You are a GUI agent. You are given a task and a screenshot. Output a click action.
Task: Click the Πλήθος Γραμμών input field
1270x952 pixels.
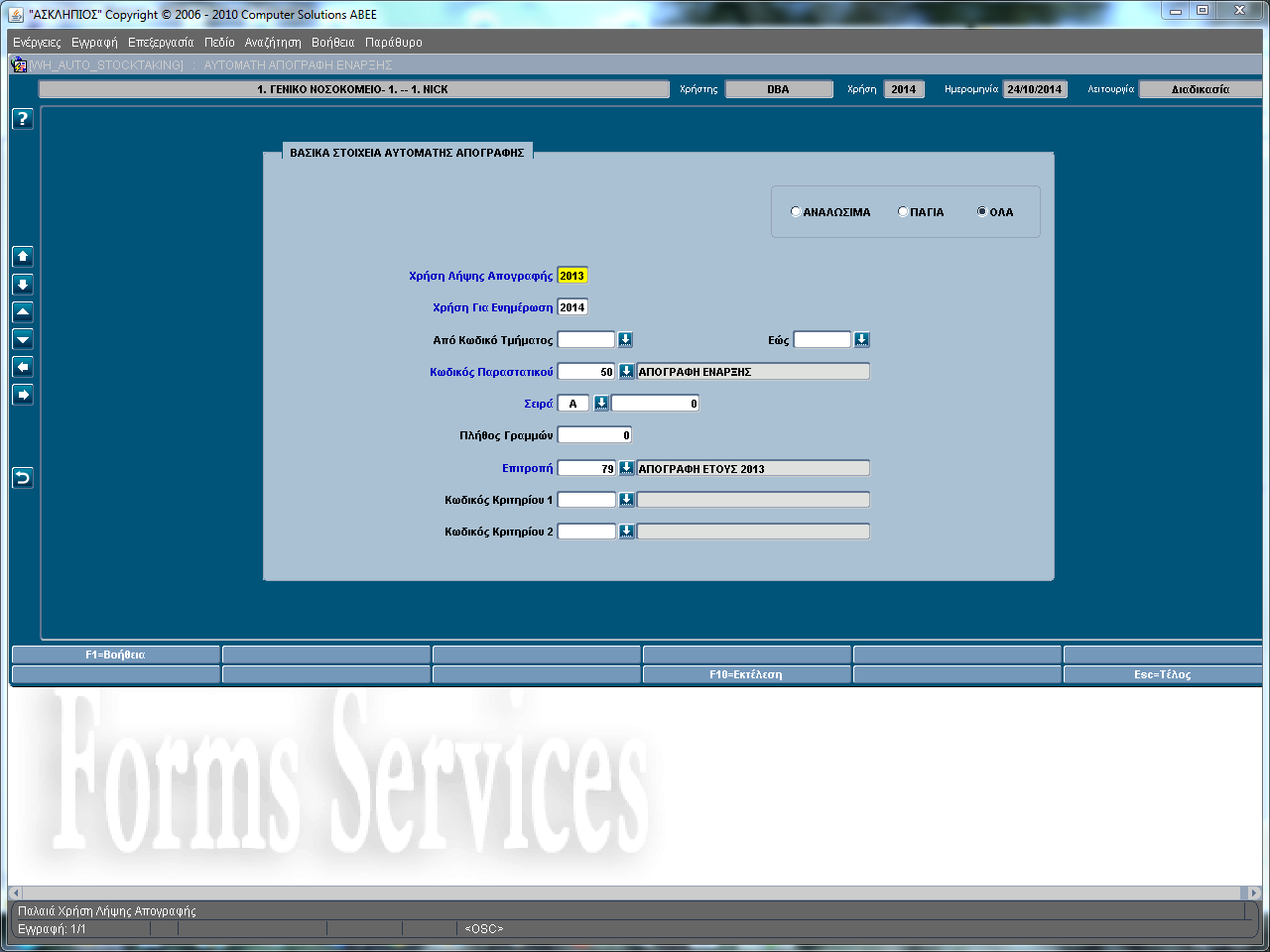(594, 434)
